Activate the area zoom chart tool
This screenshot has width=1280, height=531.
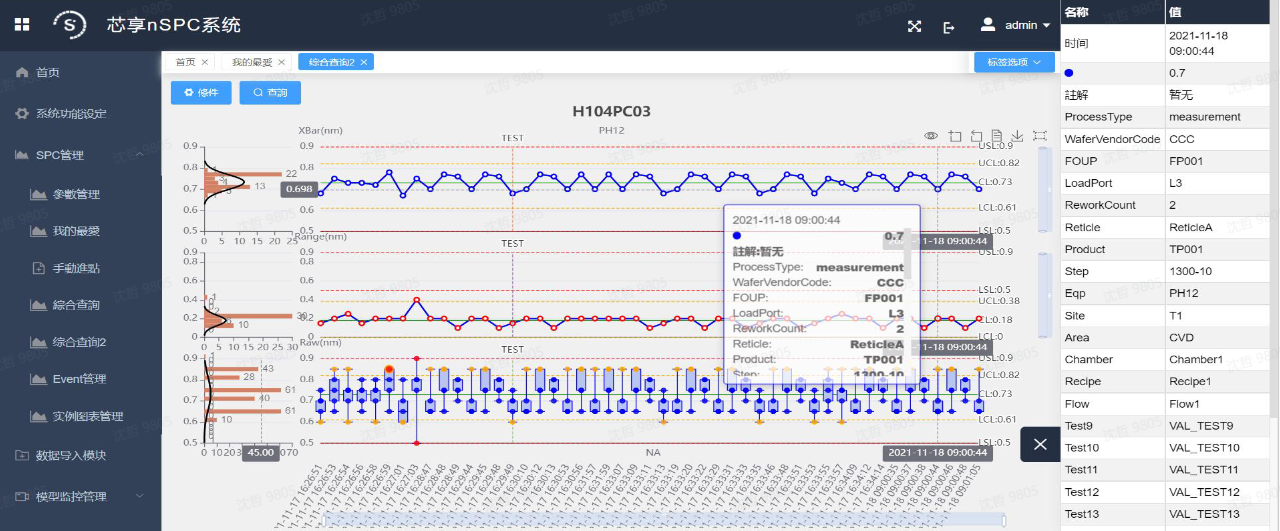click(954, 136)
